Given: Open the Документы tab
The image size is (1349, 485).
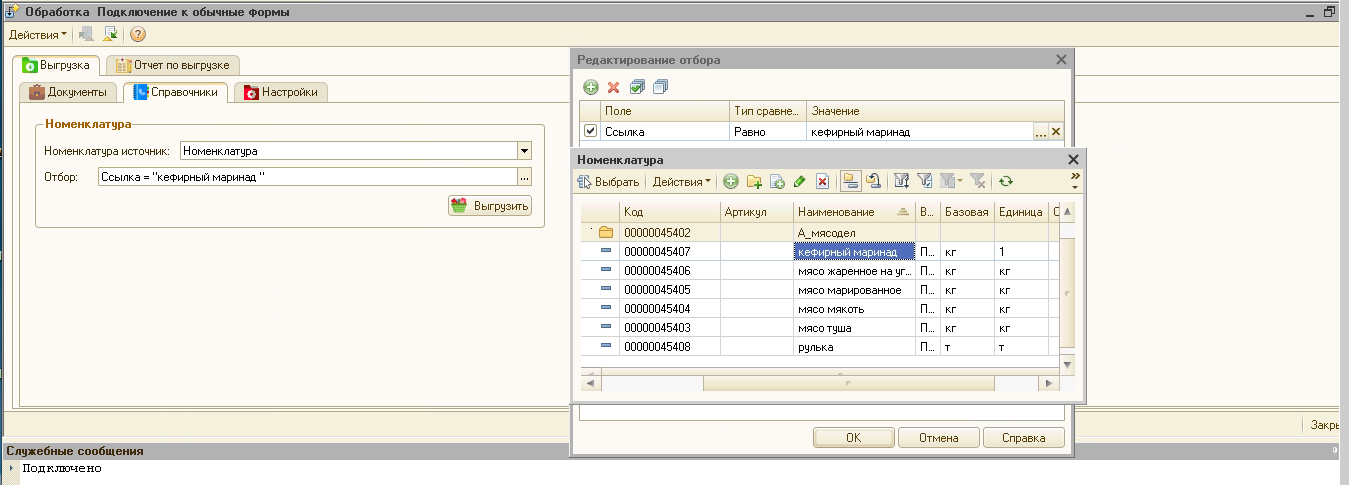Looking at the screenshot, I should [x=67, y=92].
